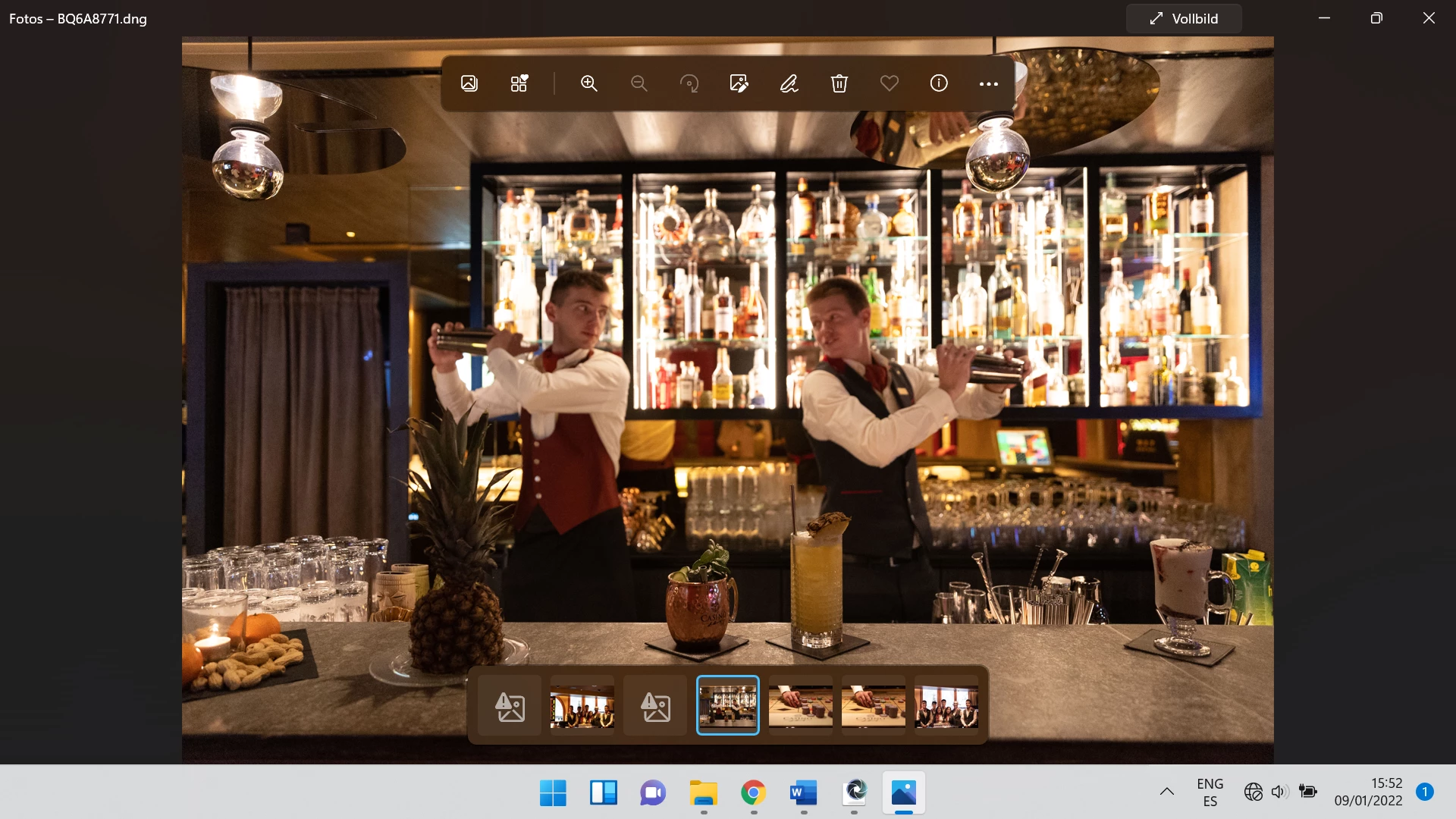Open Google Chrome from the taskbar

click(753, 793)
